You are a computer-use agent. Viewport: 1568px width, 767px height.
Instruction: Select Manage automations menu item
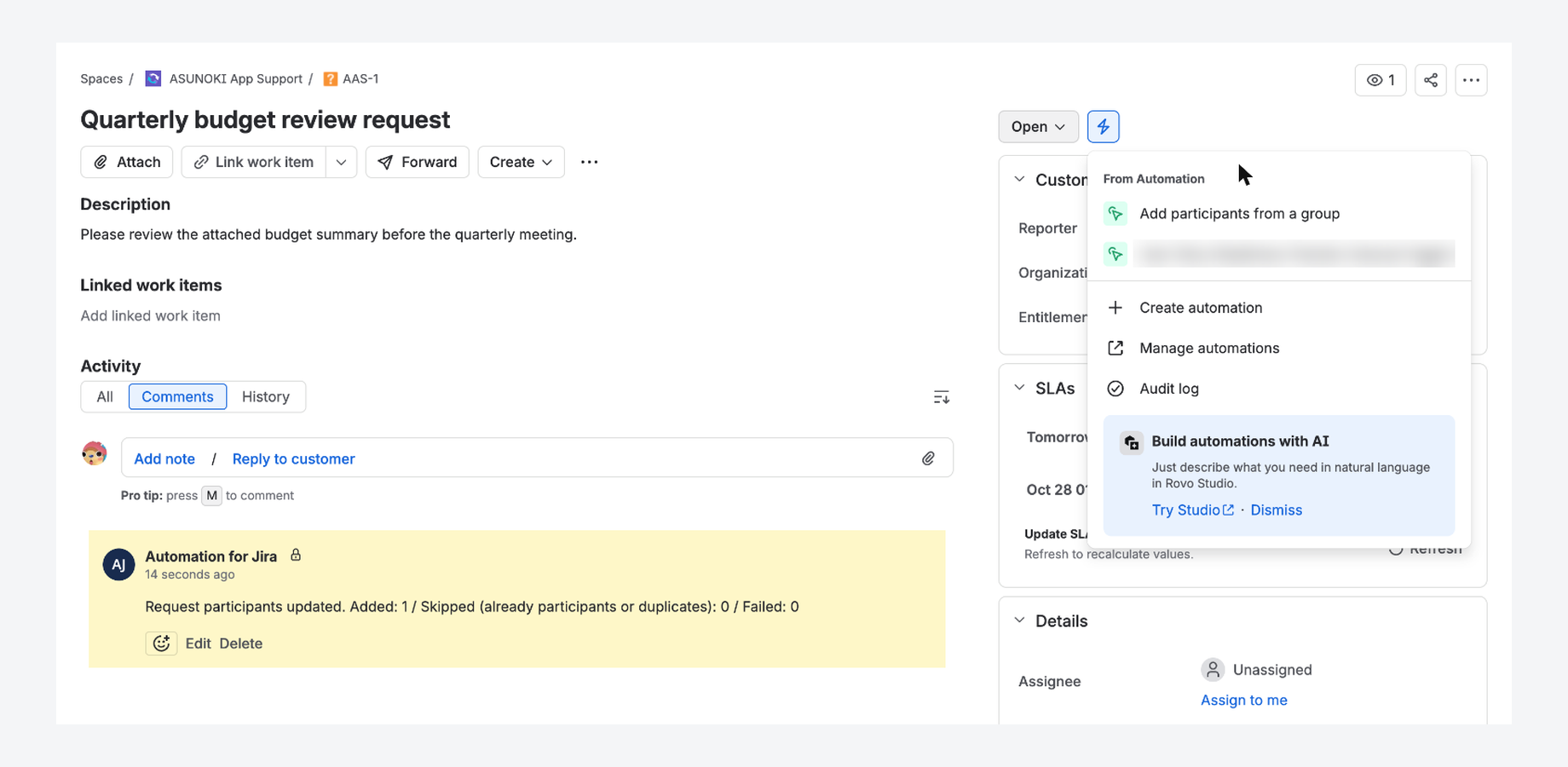coord(1278,348)
